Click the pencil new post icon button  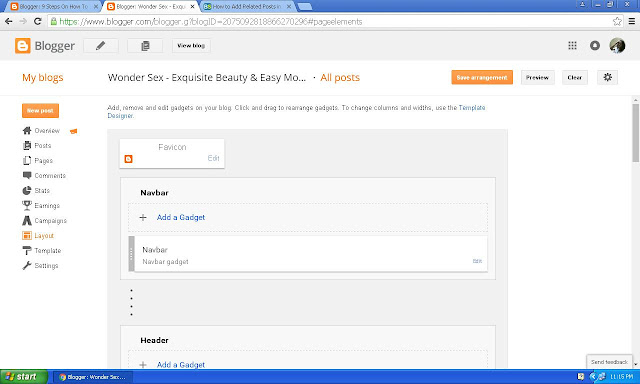[101, 46]
